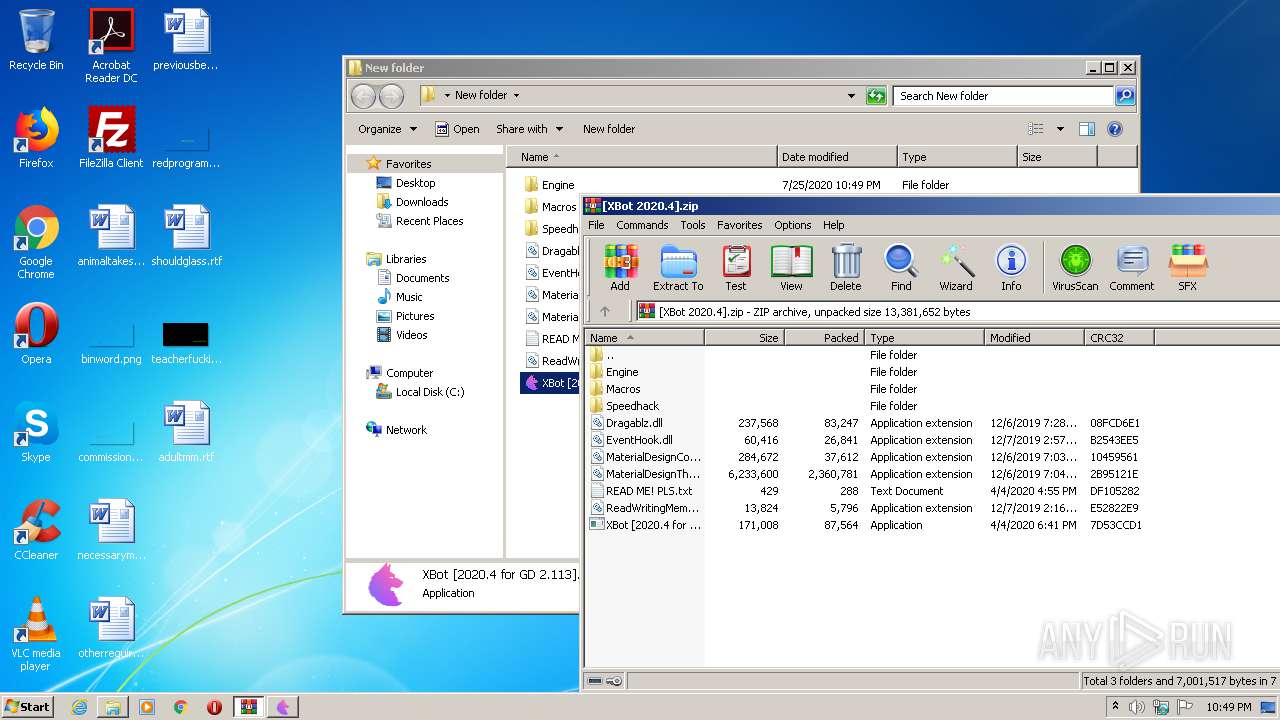Select Documents under Libraries

(422, 278)
